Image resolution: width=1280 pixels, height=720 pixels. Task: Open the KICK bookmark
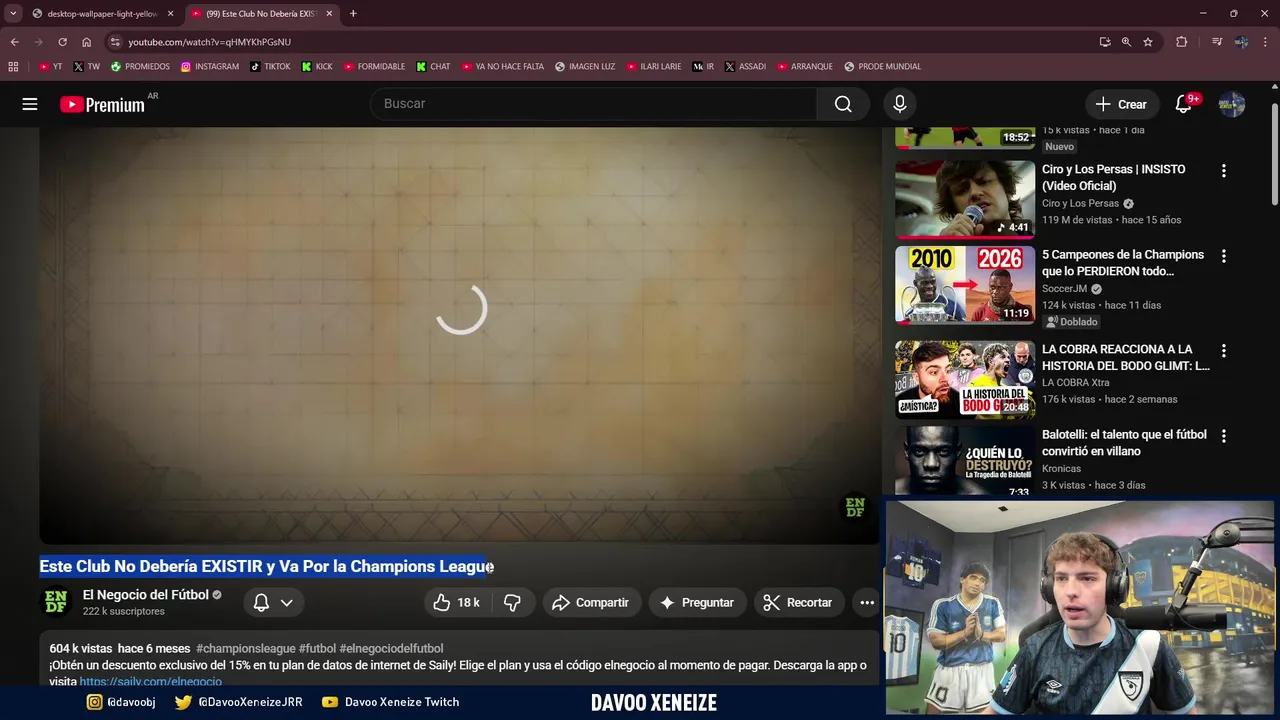point(317,67)
